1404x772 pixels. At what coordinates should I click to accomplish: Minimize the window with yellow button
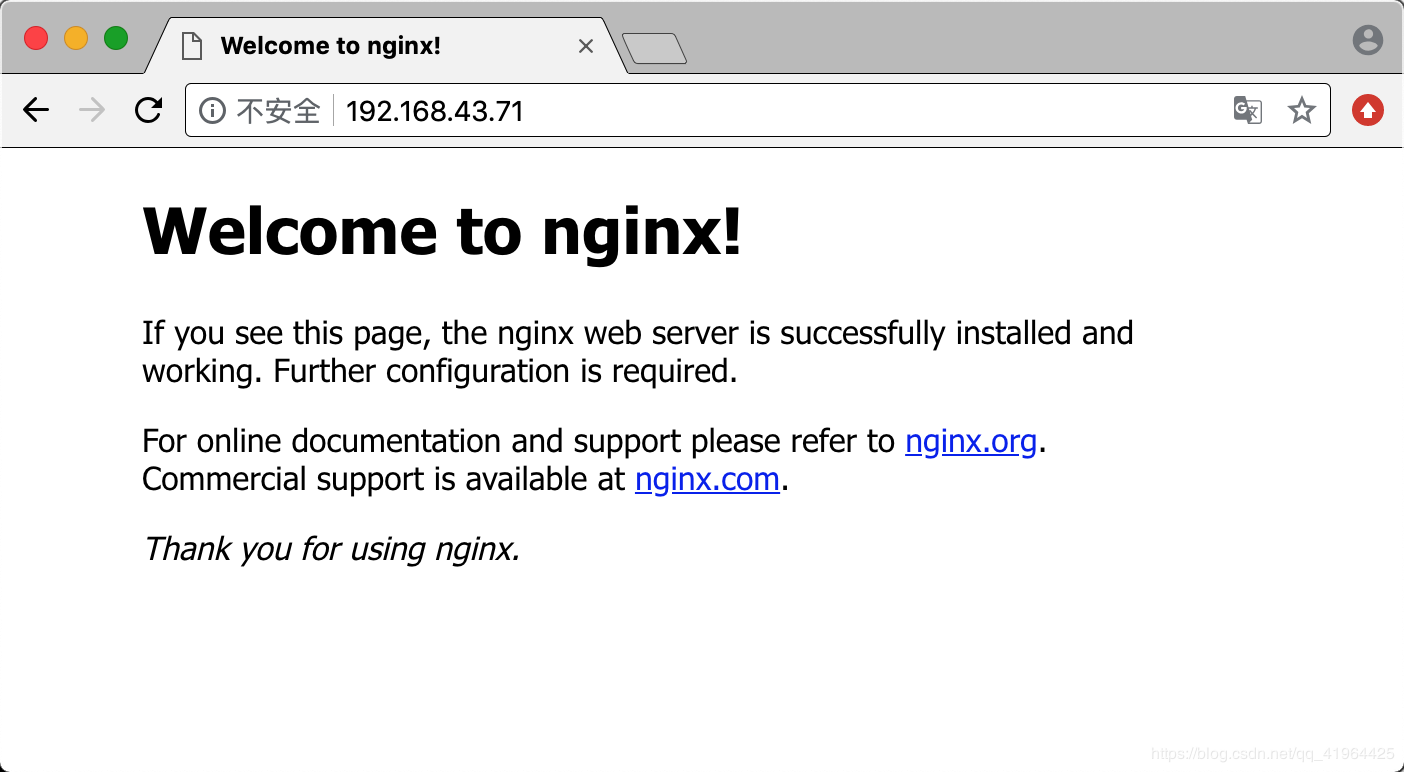pyautogui.click(x=76, y=39)
